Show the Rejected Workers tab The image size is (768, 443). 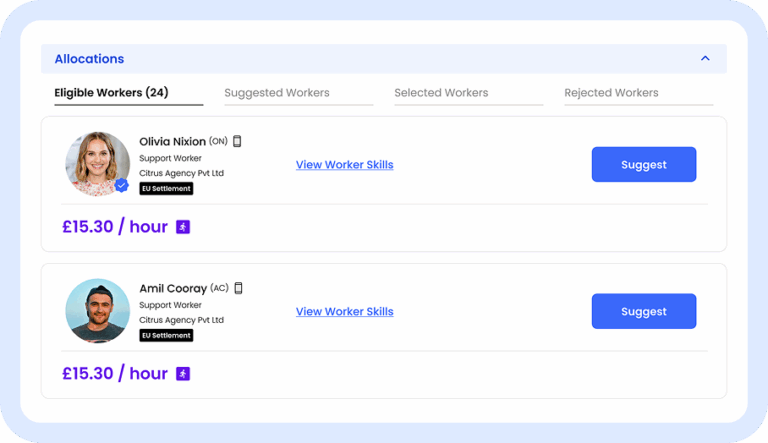point(611,93)
